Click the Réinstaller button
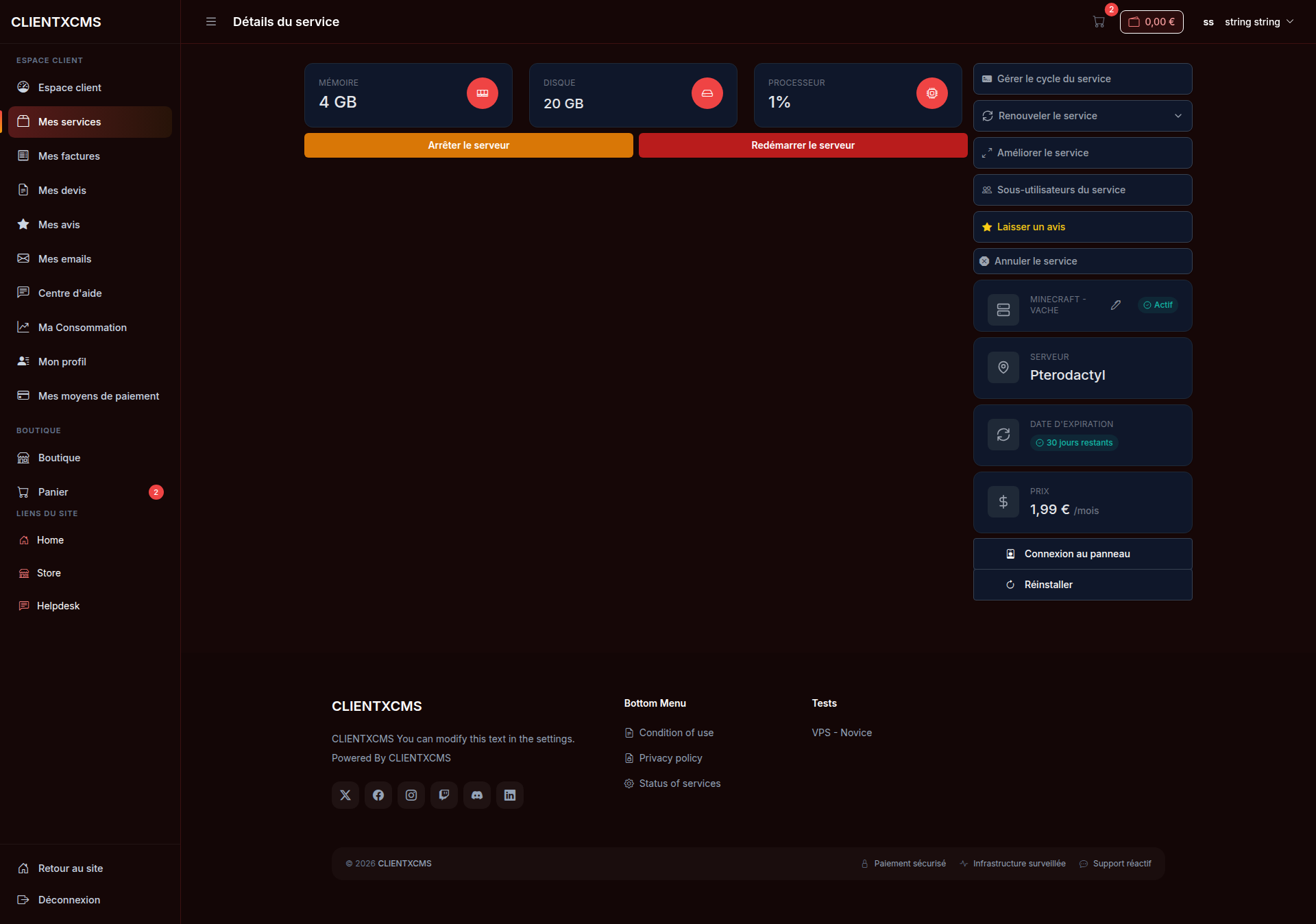The width and height of the screenshot is (1316, 924). [x=1082, y=585]
